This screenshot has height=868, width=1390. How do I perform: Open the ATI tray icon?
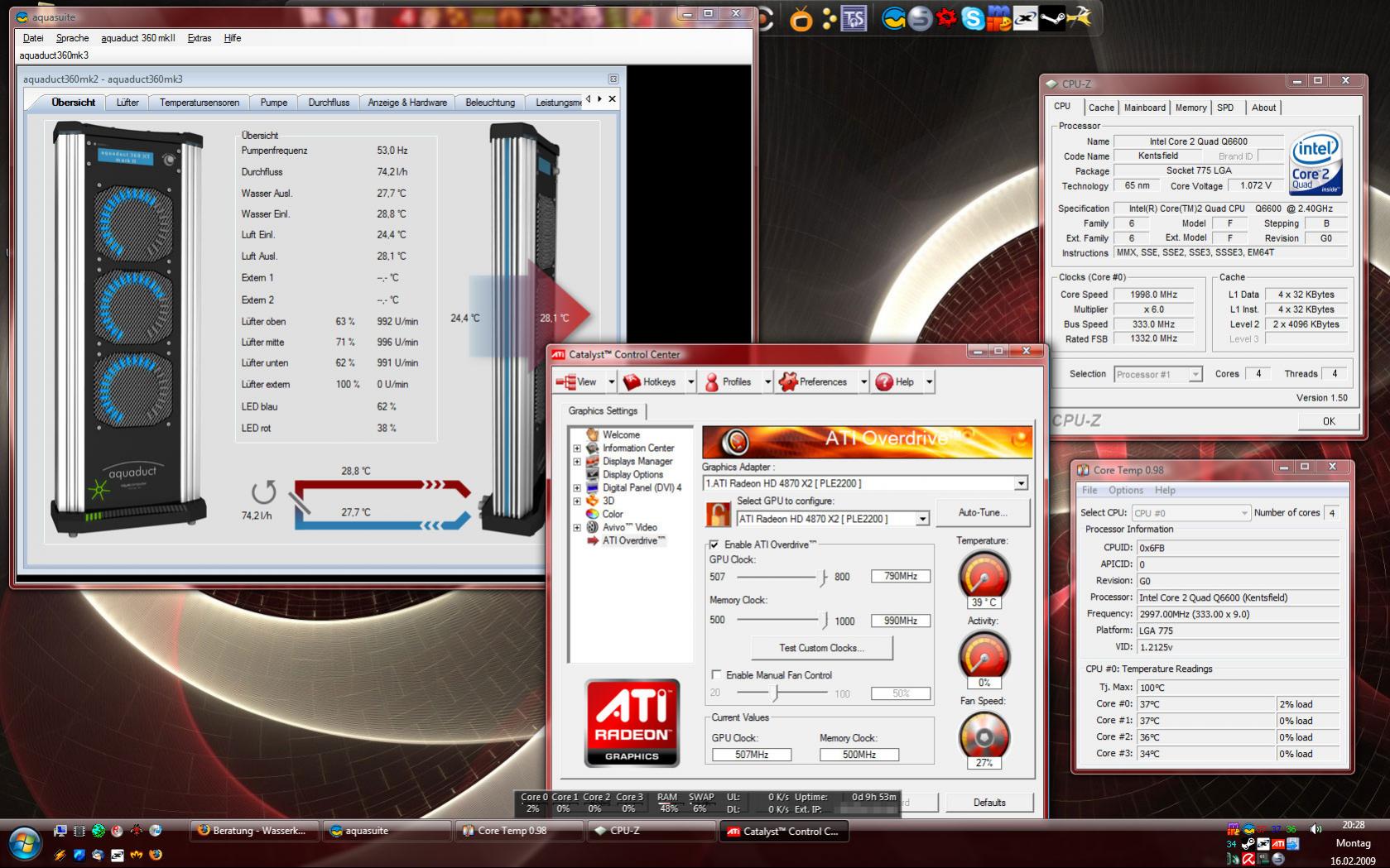[1278, 844]
